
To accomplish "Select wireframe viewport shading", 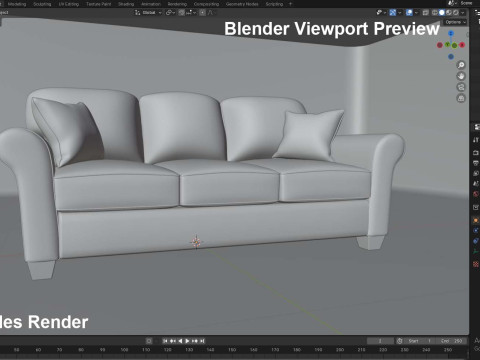I will pyautogui.click(x=435, y=13).
